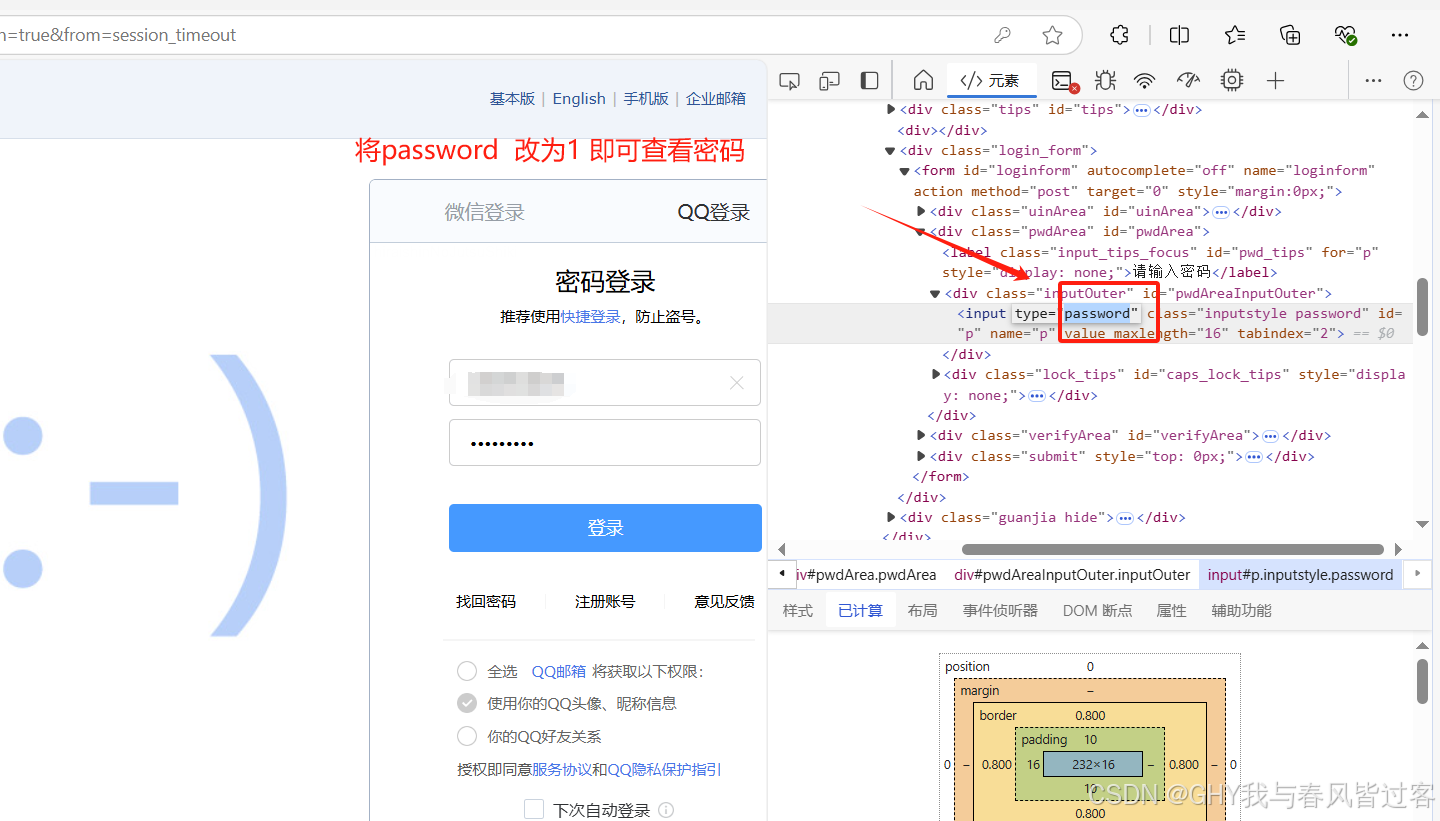This screenshot has width=1440, height=821.
Task: Open the DevTools welcome home tab
Action: (x=923, y=81)
